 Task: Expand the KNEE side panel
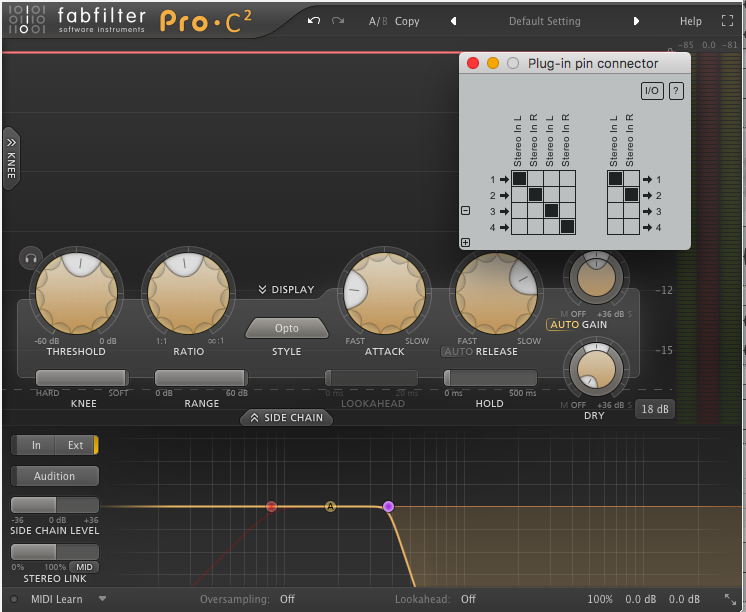pos(11,158)
